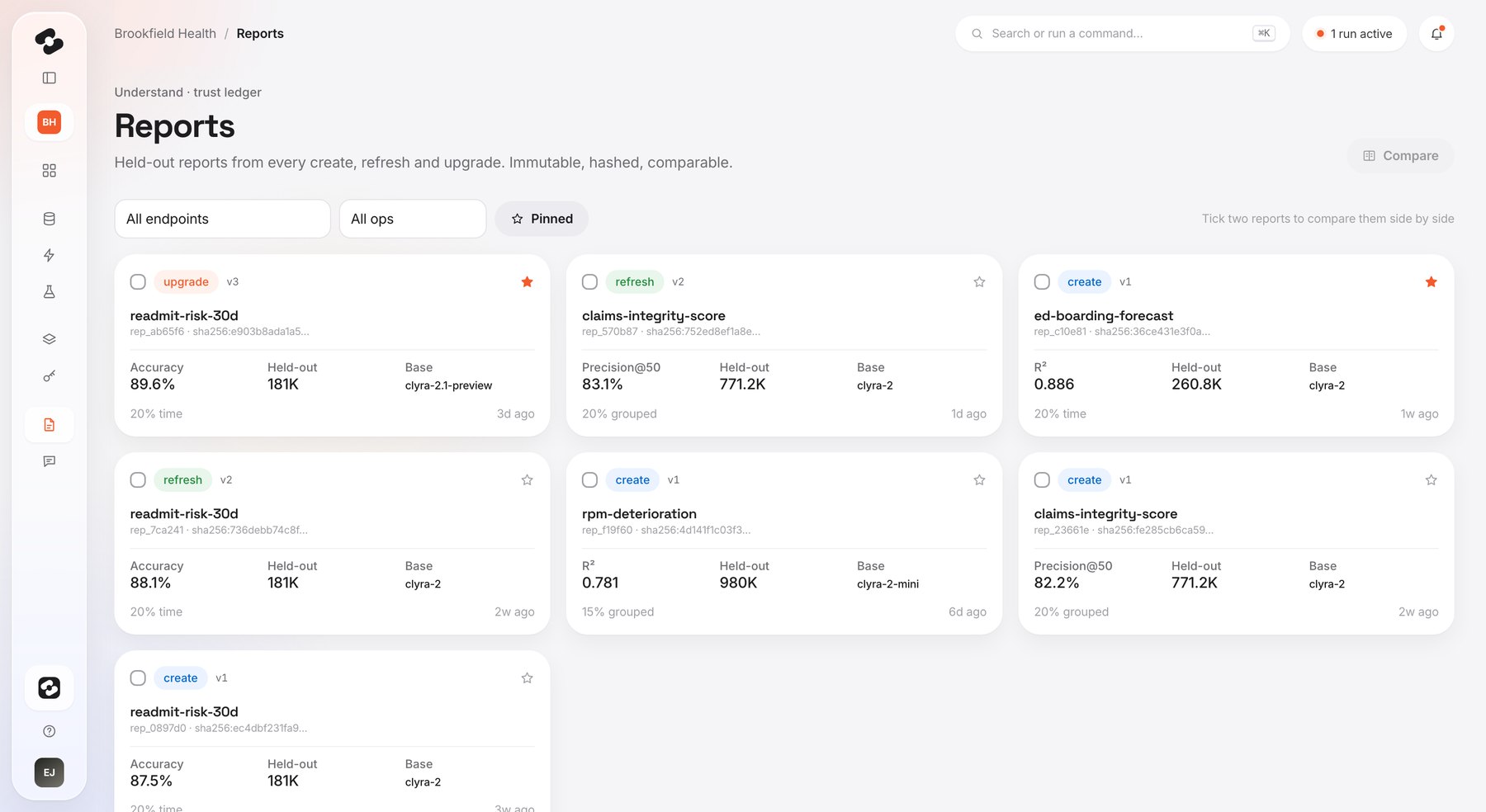Open the All endpoints dropdown
Screen dimensions: 1486x812
tap(222, 219)
